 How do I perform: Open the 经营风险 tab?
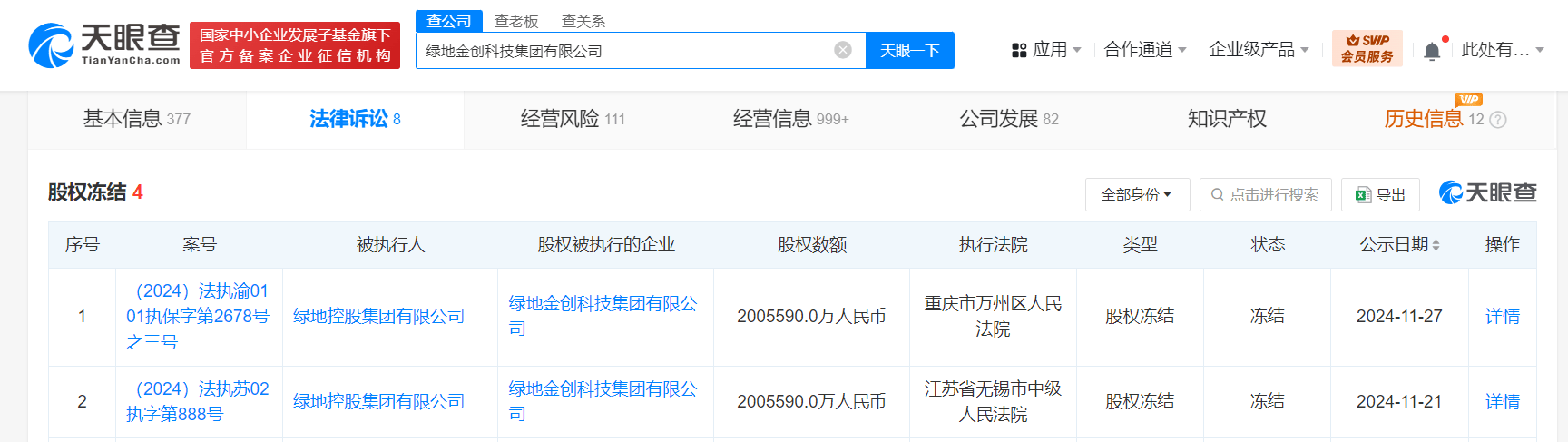pos(573,119)
